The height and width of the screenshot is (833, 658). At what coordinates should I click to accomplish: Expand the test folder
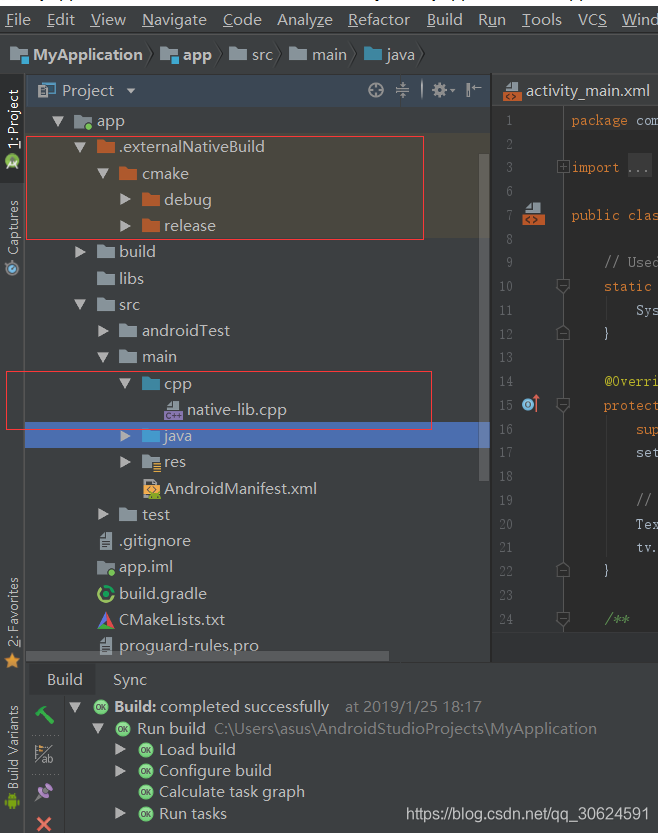(103, 514)
